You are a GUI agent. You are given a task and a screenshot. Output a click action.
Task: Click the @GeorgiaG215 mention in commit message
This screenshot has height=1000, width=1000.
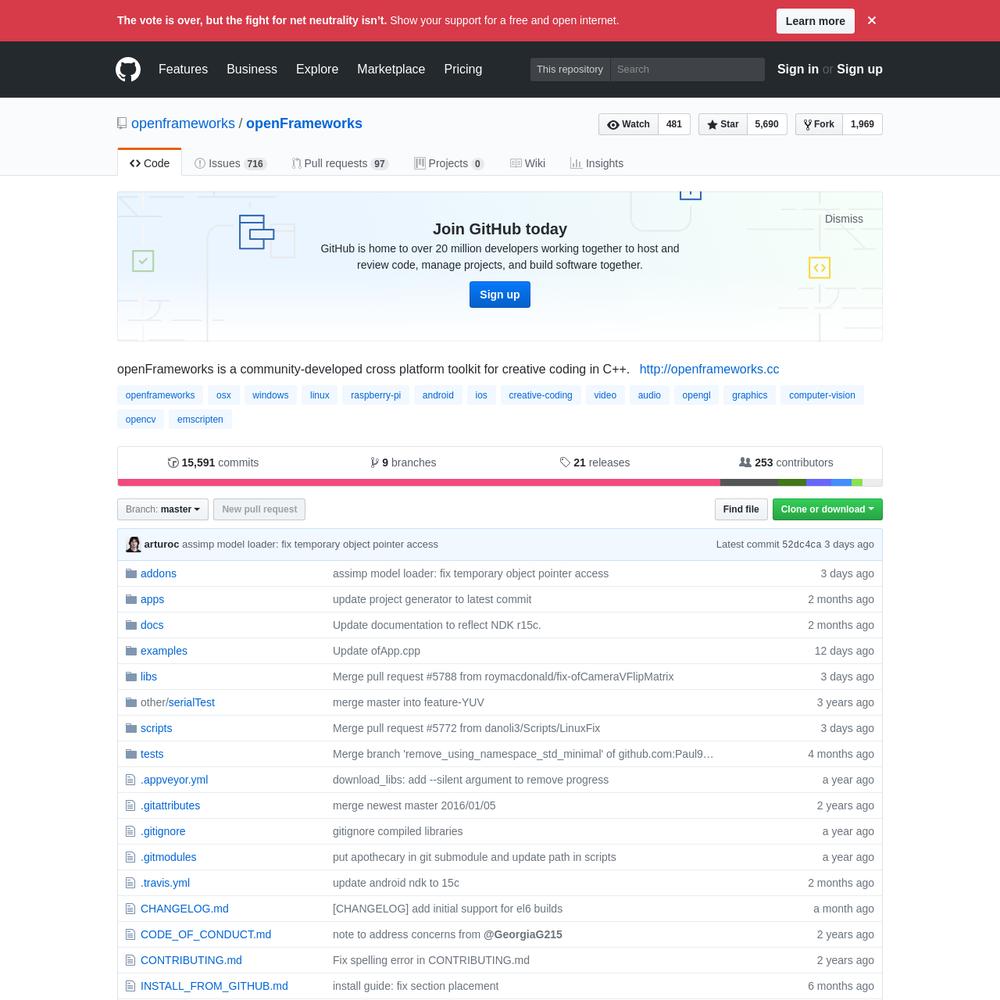point(523,934)
